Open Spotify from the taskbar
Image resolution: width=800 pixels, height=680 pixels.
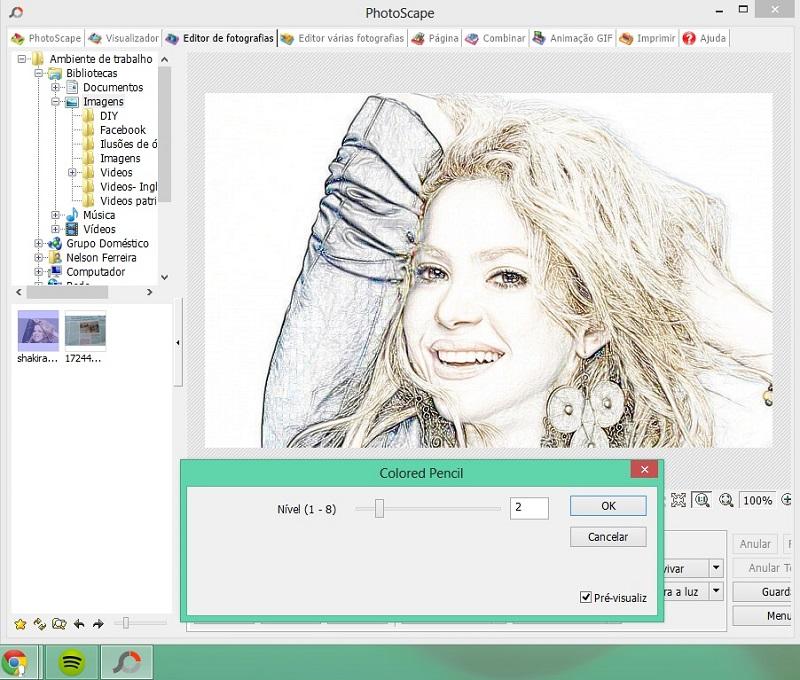coord(71,662)
